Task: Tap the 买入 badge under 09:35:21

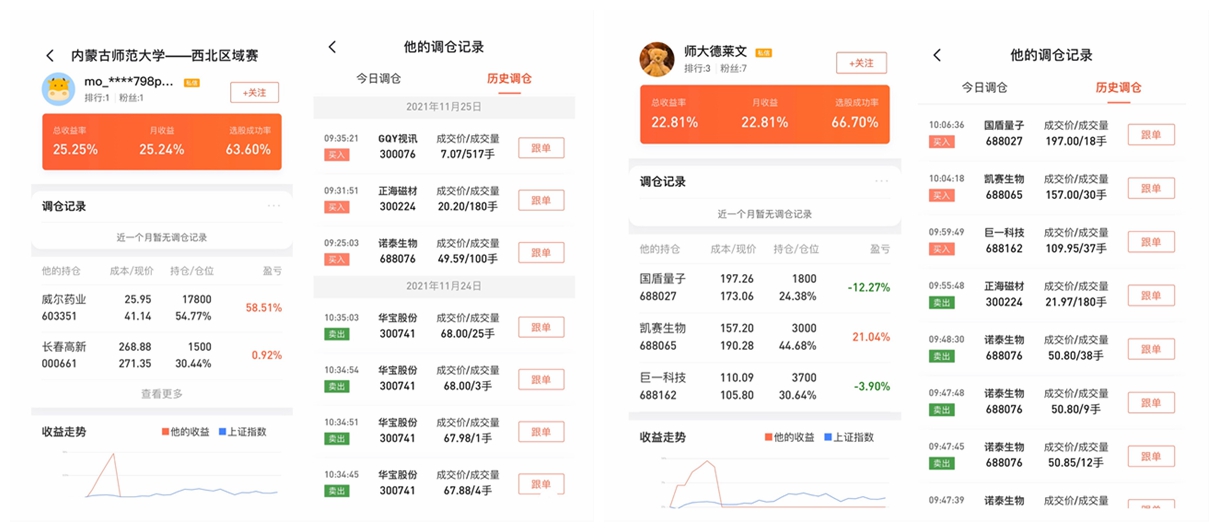Action: 336,155
